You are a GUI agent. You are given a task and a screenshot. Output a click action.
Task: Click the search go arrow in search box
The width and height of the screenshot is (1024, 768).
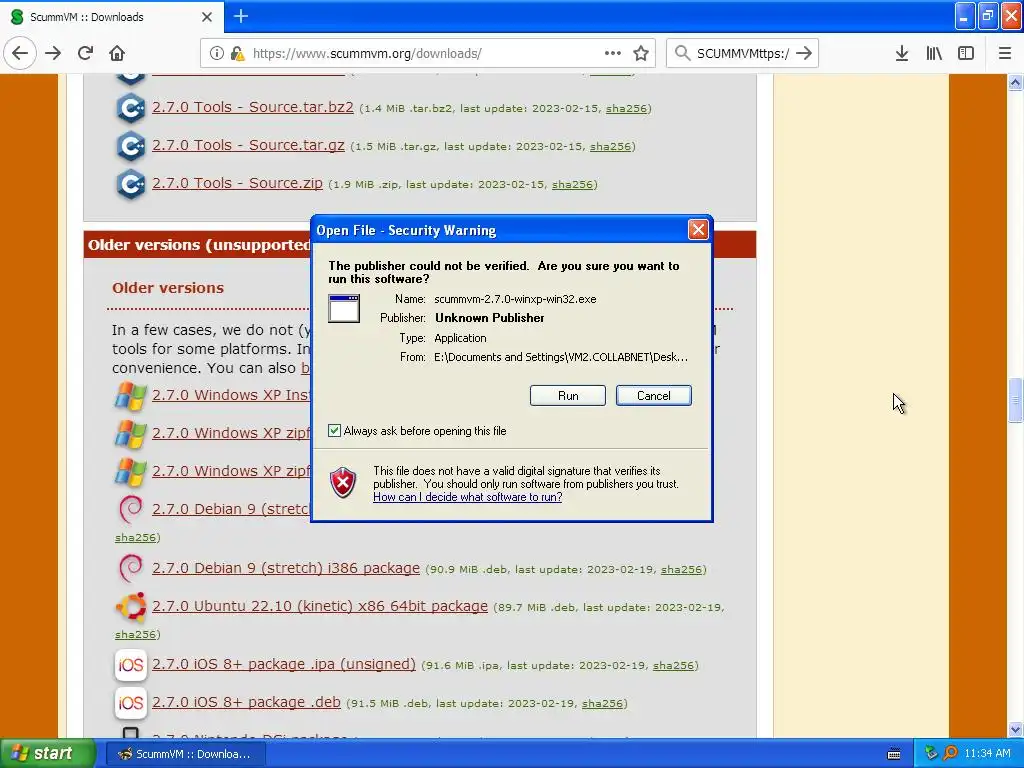click(x=804, y=53)
